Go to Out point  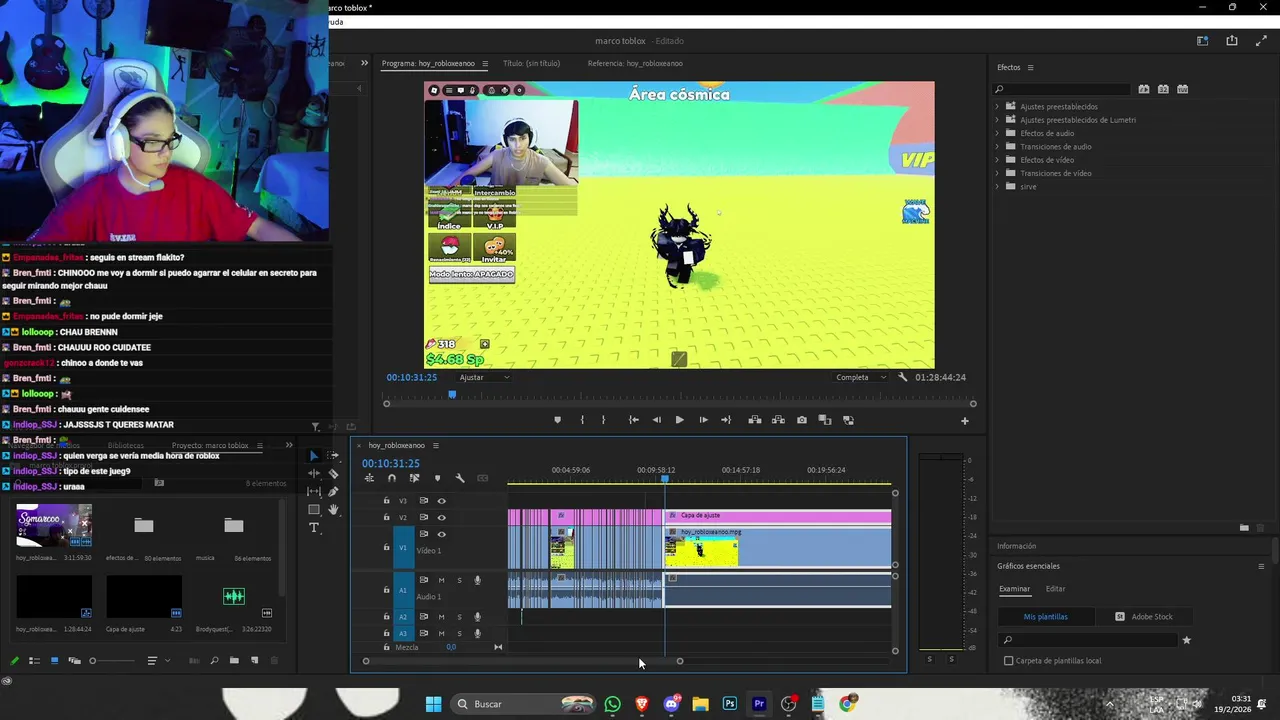(726, 420)
